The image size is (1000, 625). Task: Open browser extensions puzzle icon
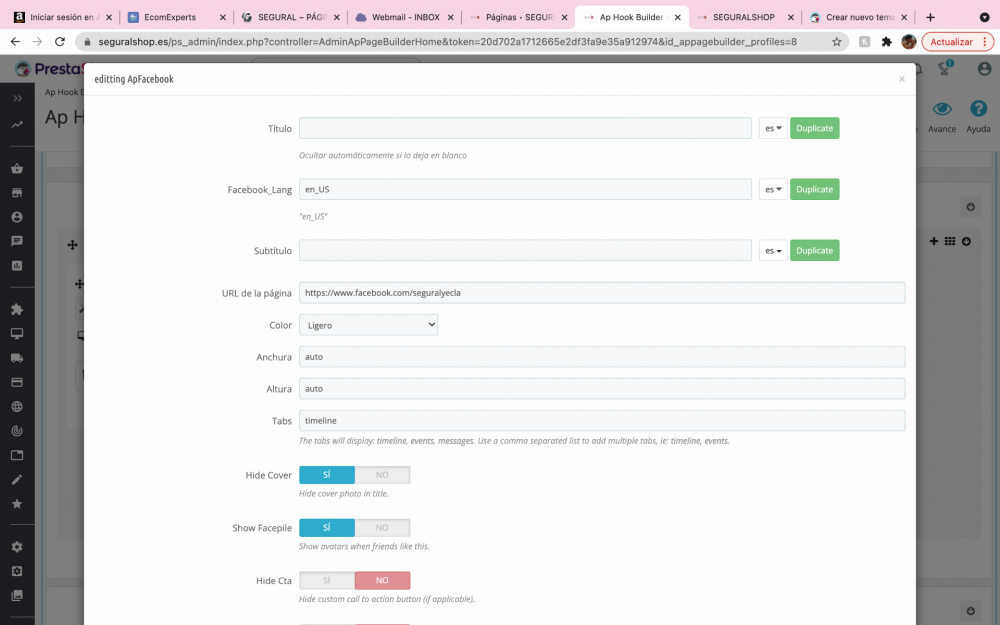click(x=886, y=42)
